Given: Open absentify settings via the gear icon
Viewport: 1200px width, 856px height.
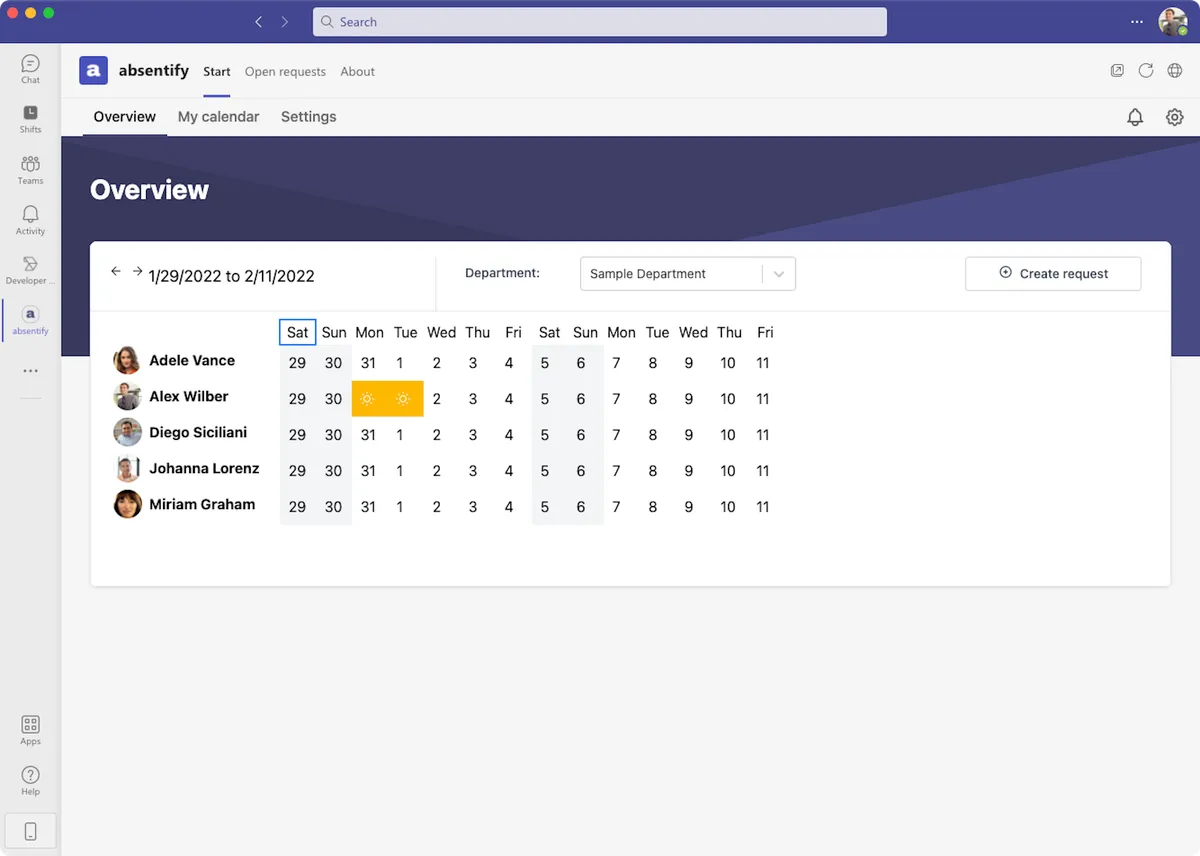Looking at the screenshot, I should point(1174,117).
